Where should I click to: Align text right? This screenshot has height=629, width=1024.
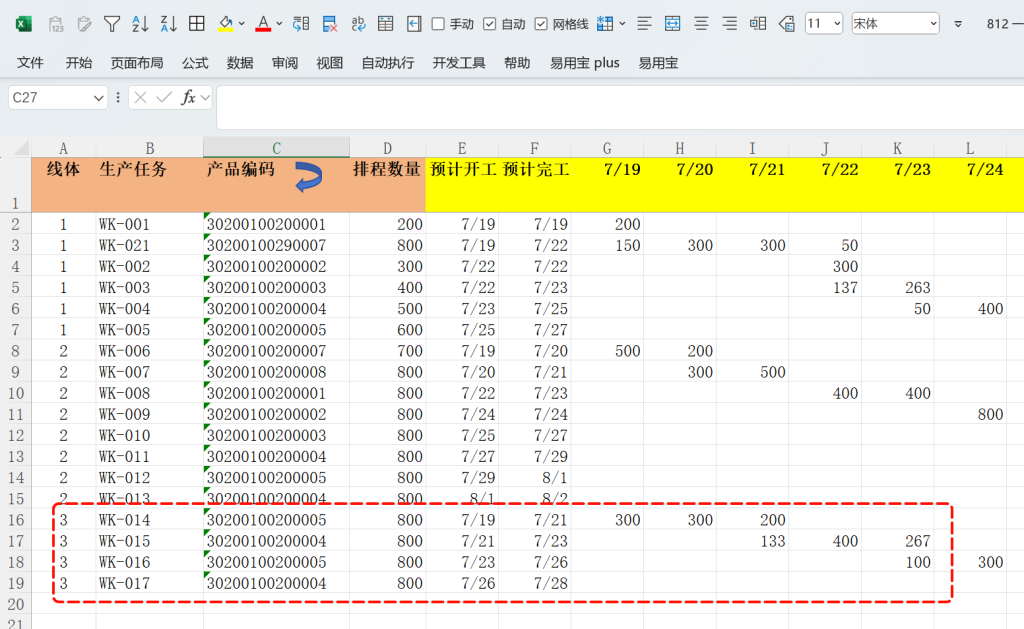click(x=729, y=24)
